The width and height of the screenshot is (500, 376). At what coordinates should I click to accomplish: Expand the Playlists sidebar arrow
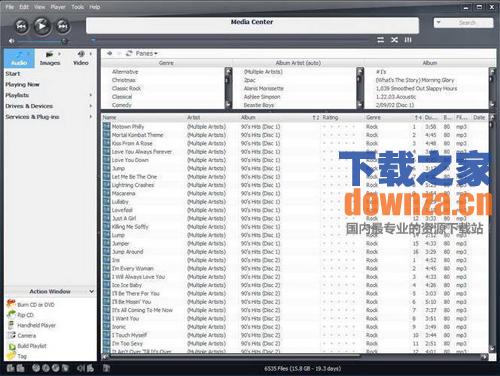tap(91, 95)
